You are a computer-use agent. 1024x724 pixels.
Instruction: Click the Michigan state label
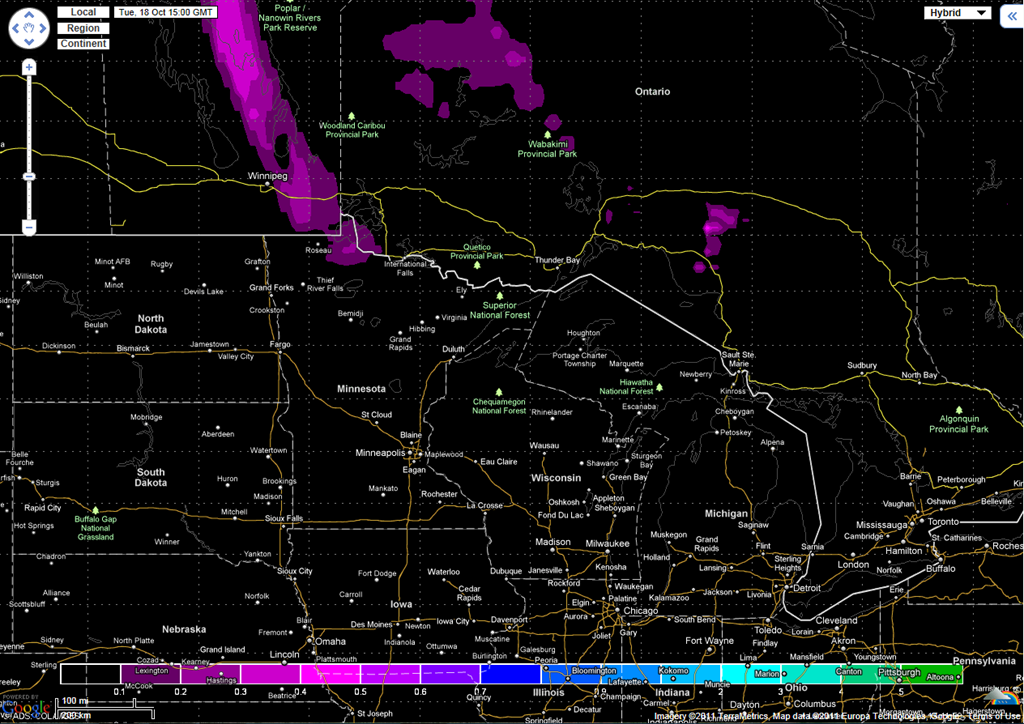pyautogui.click(x=726, y=514)
